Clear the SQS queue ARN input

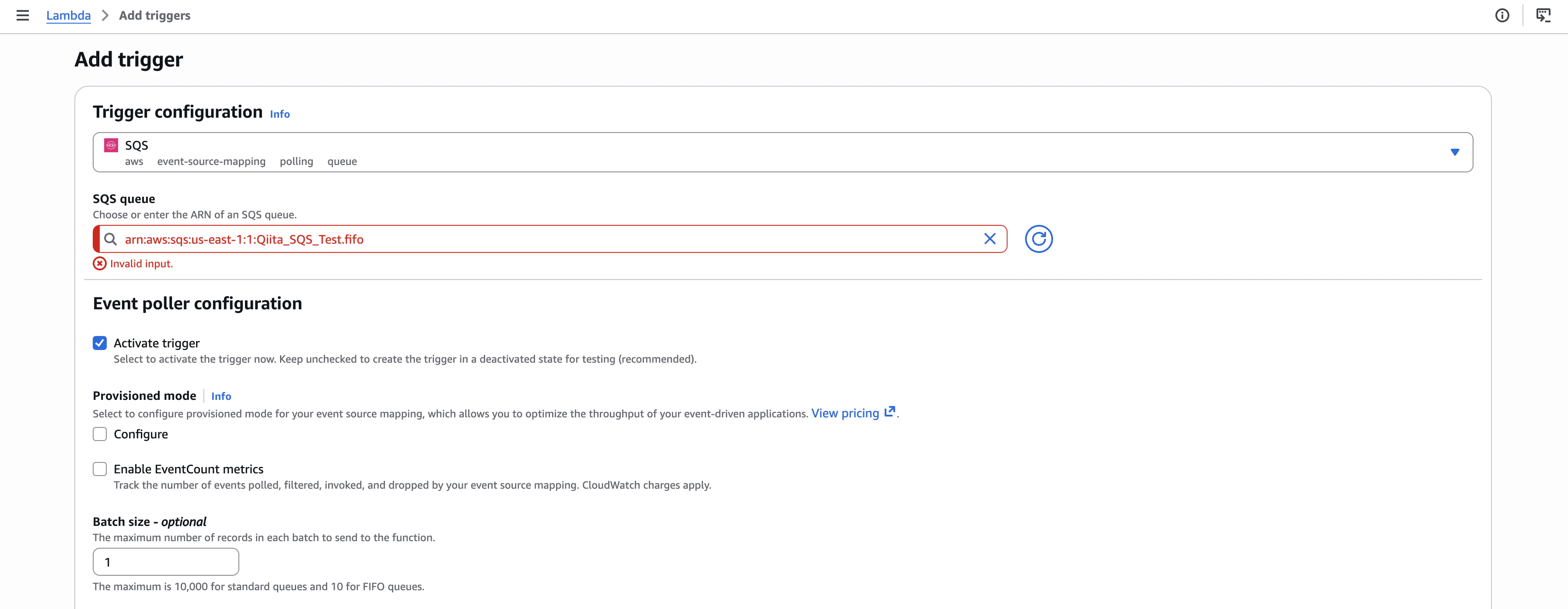(x=990, y=239)
